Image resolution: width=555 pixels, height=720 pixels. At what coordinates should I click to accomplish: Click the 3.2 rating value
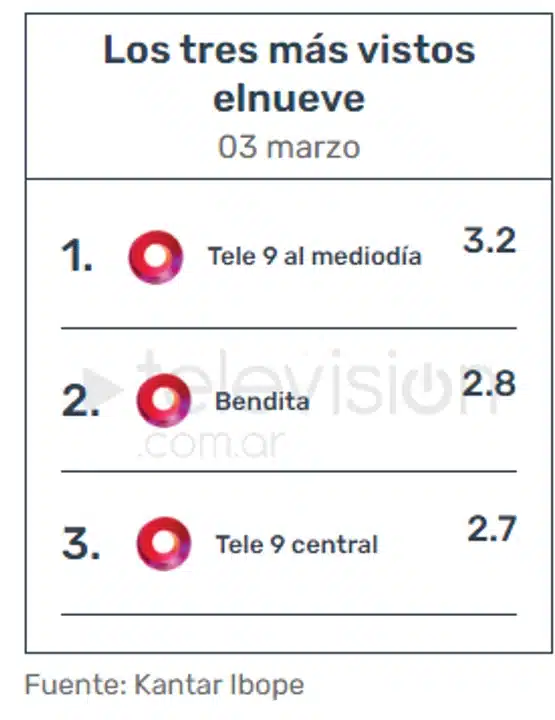click(x=490, y=240)
